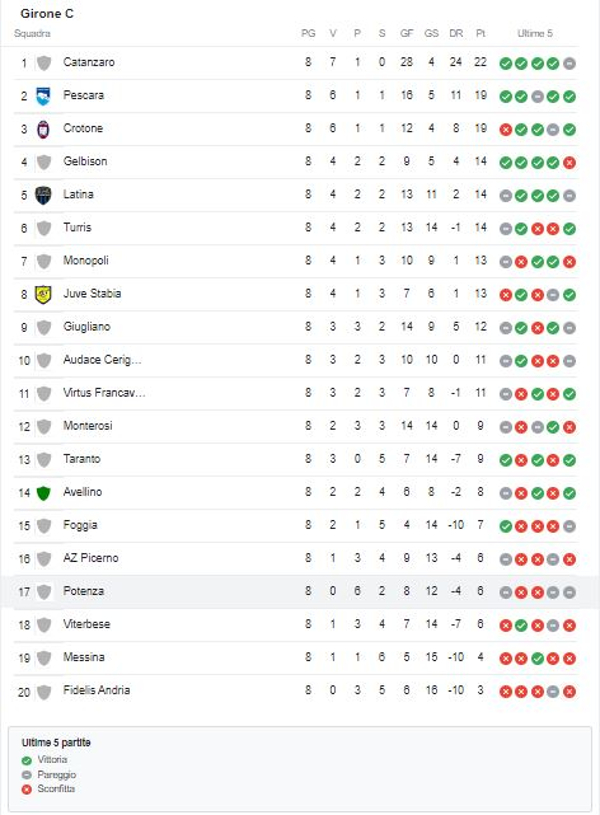600x815 pixels.
Task: Click the Girone C title
Action: tap(46, 14)
